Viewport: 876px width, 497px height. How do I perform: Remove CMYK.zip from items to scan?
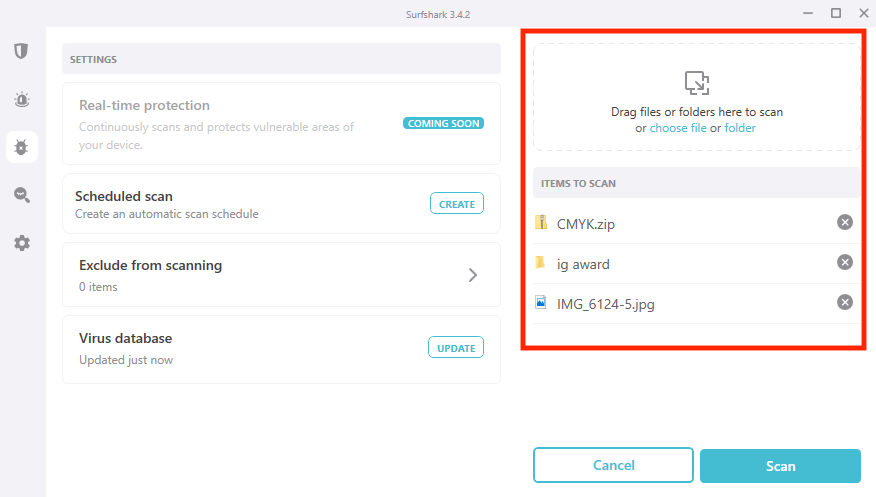[x=845, y=222]
